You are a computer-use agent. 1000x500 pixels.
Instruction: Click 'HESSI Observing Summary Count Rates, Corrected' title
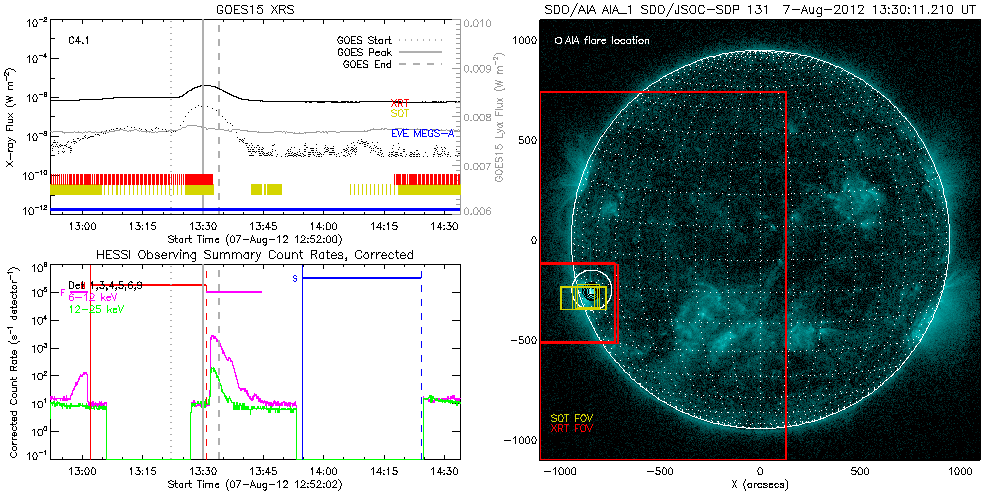pos(255,254)
